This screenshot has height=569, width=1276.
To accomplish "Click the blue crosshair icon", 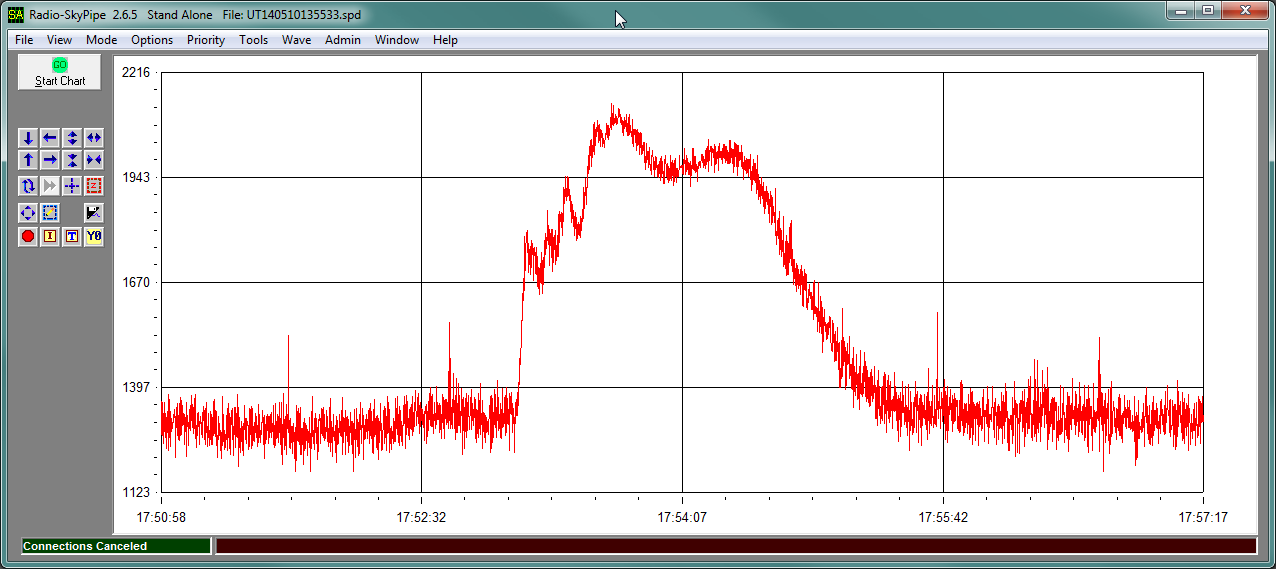I will pos(72,186).
